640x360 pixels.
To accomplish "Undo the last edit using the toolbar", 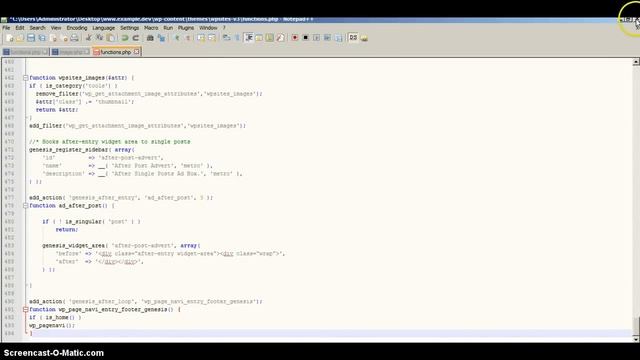I will click(125, 38).
